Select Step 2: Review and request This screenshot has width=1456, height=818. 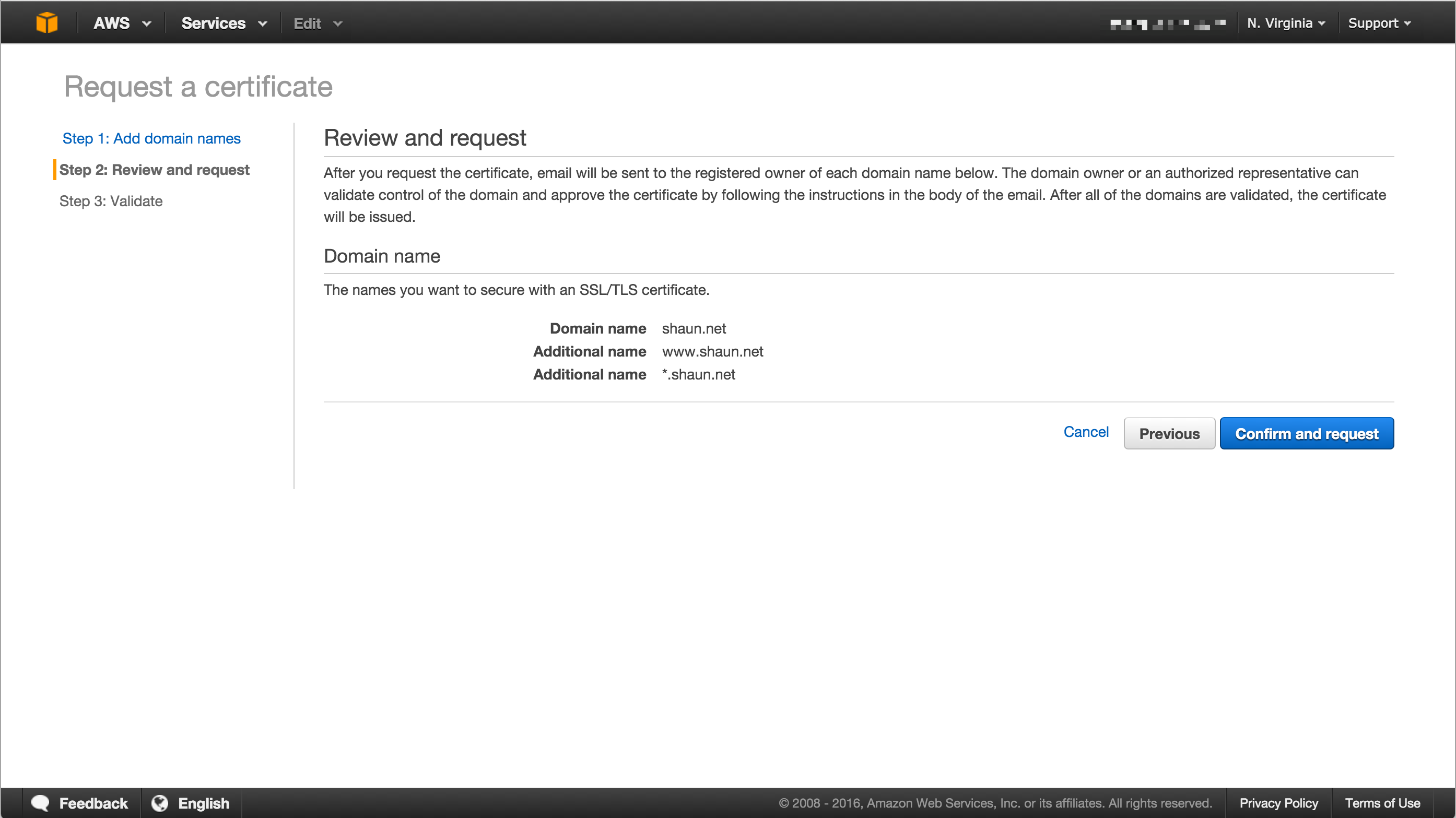154,170
